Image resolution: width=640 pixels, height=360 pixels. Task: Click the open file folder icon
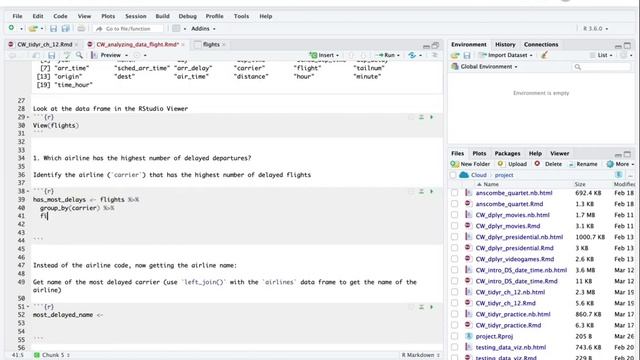click(33, 29)
